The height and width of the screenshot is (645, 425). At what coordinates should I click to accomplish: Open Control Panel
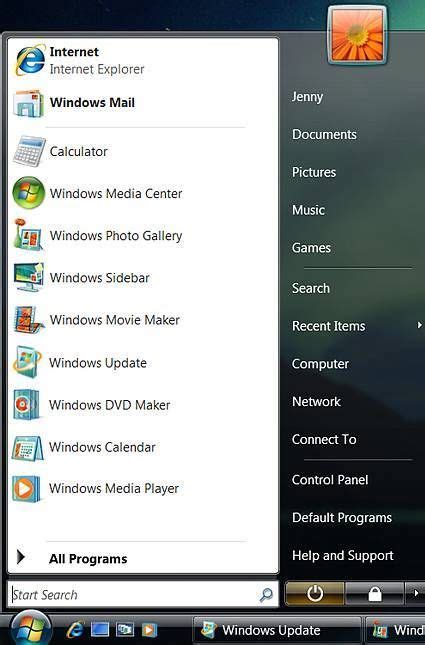[x=330, y=480]
